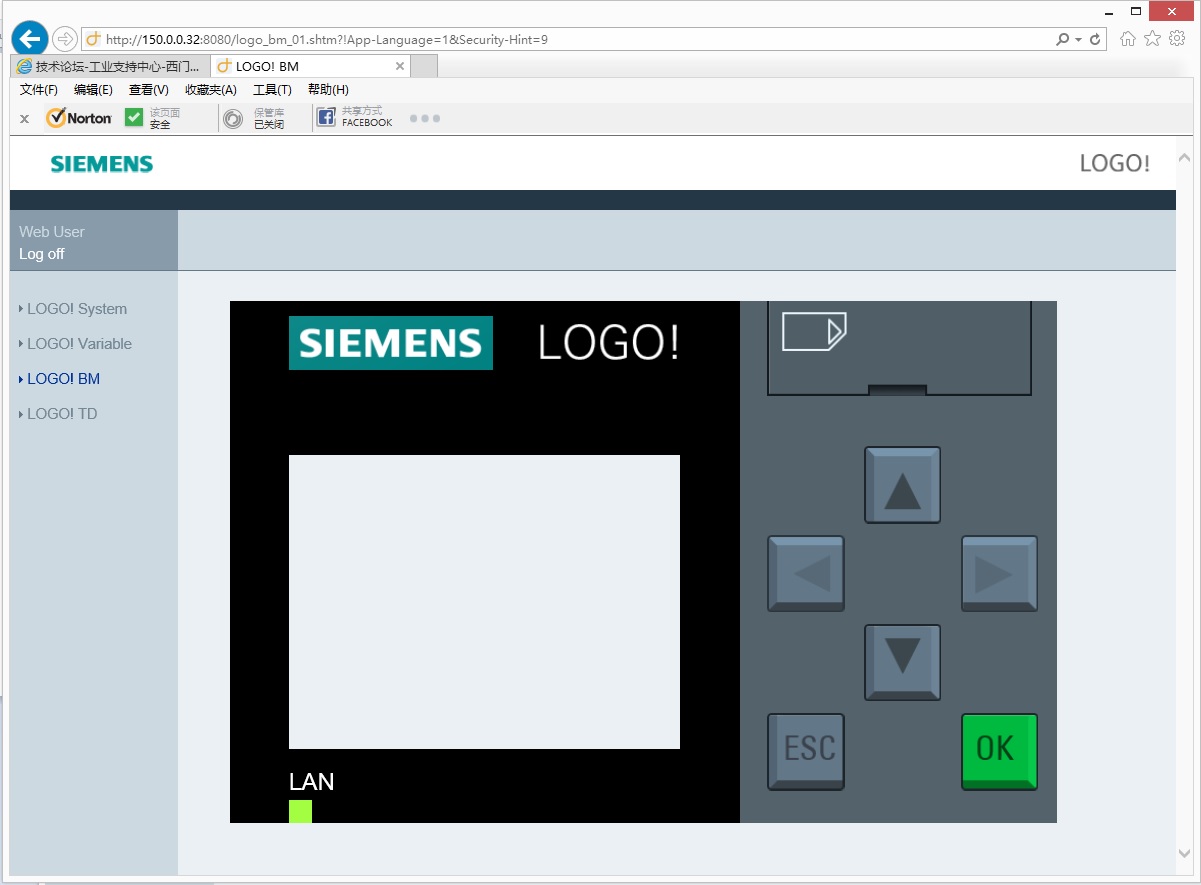Click the LOGO! left arrow key
Viewport: 1201px width, 885px height.
click(x=806, y=574)
